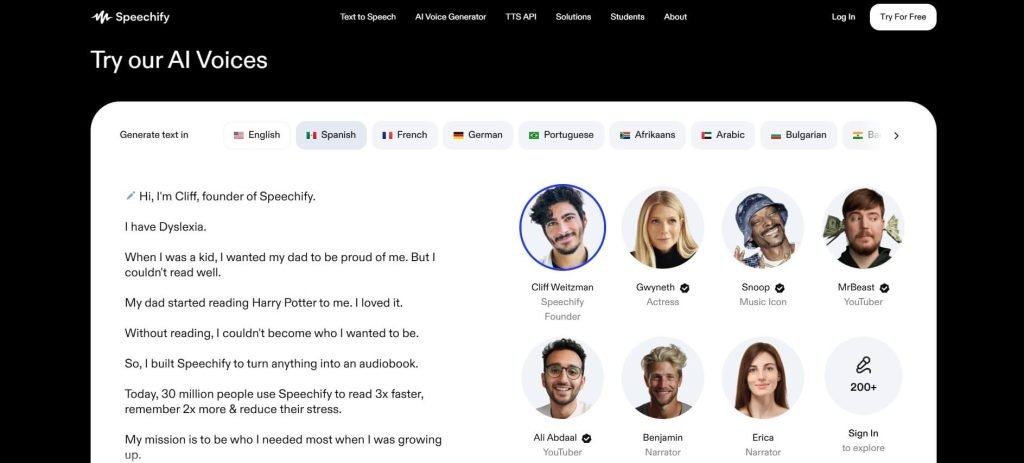Image resolution: width=1024 pixels, height=463 pixels.
Task: Select Cliff Weitzman voice avatar
Action: pyautogui.click(x=562, y=227)
